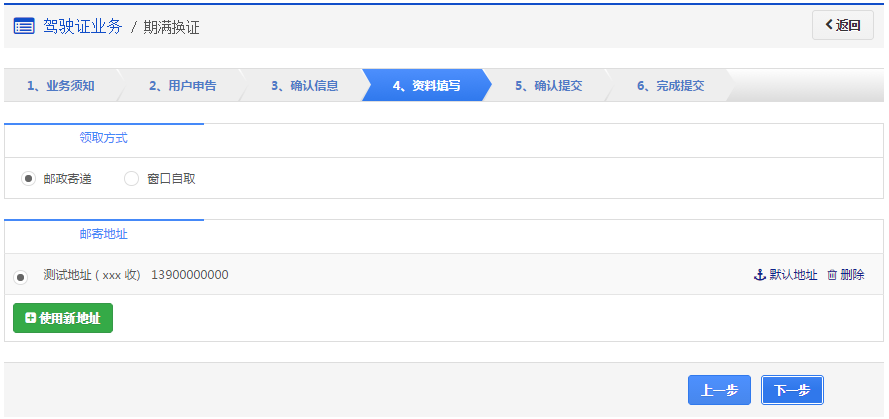
Task: Click the 测试地址 ( xxx 收) text
Action: click(x=92, y=275)
